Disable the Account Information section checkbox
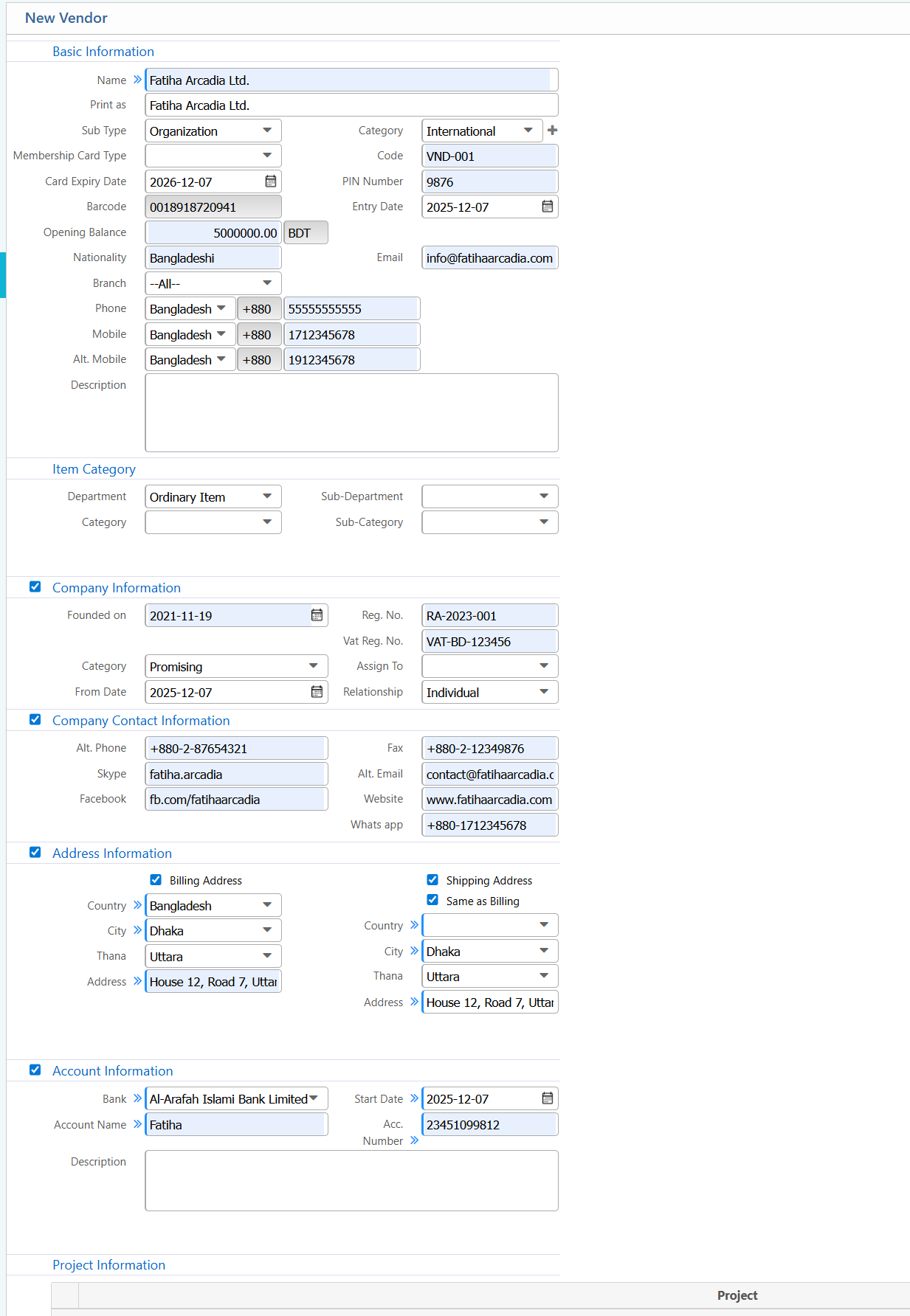Viewport: 910px width, 1316px height. tap(35, 1070)
